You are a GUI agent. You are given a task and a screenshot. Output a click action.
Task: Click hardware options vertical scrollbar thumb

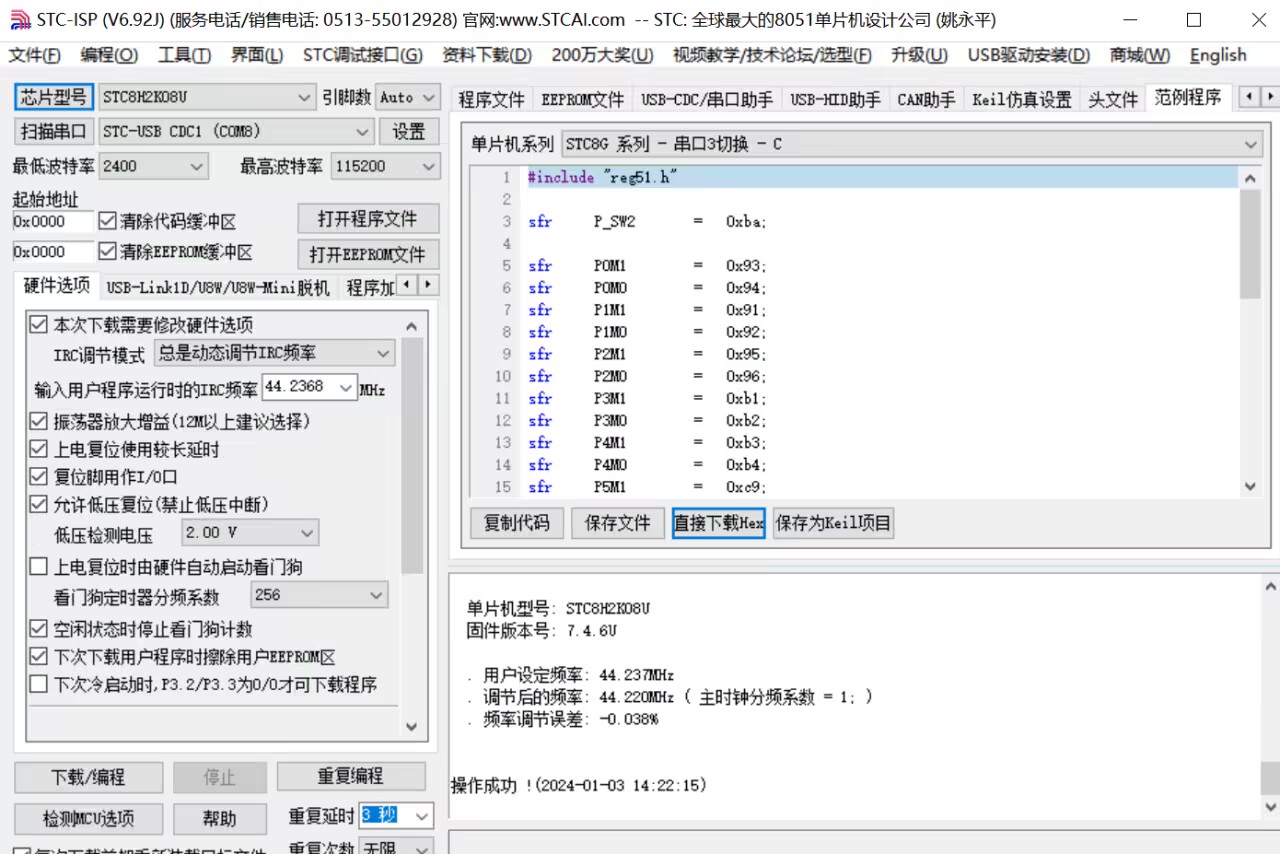point(411,455)
